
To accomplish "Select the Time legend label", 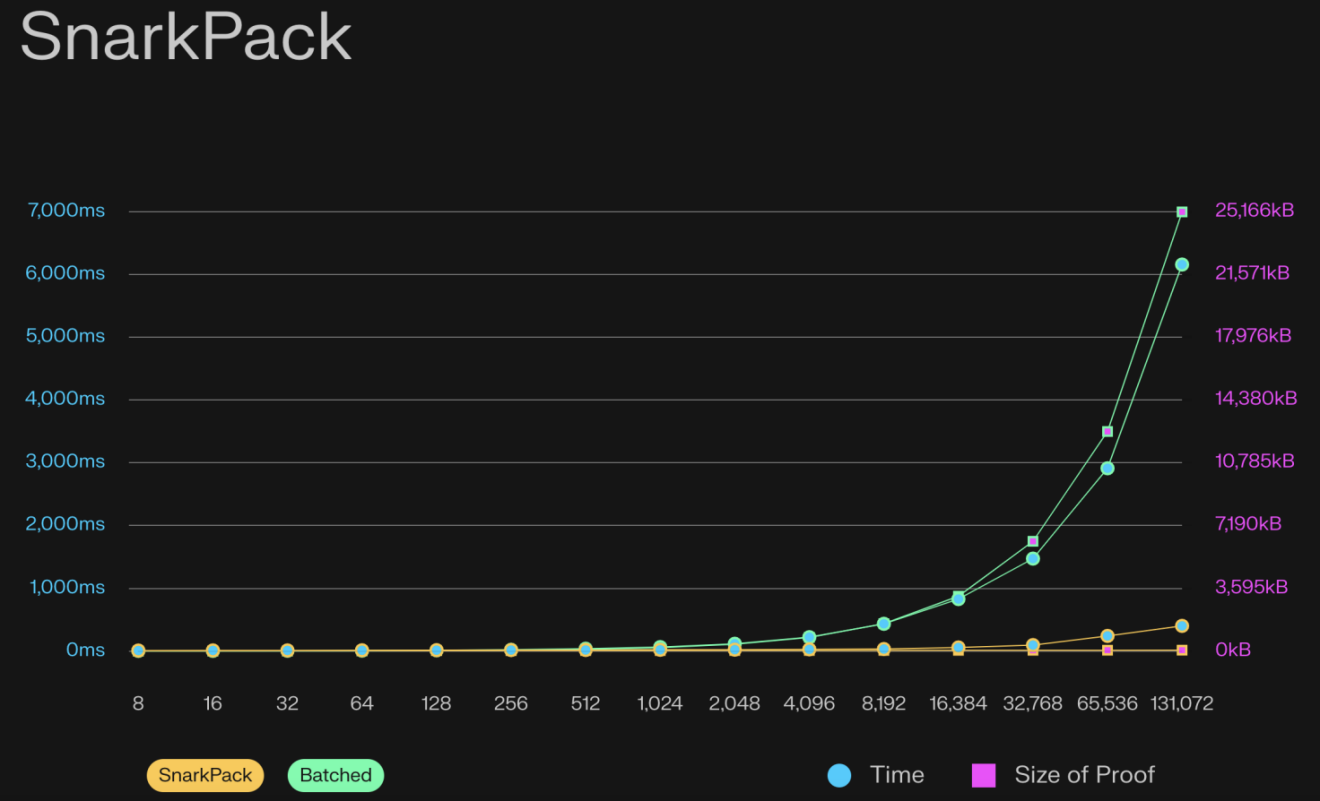I will tap(897, 775).
